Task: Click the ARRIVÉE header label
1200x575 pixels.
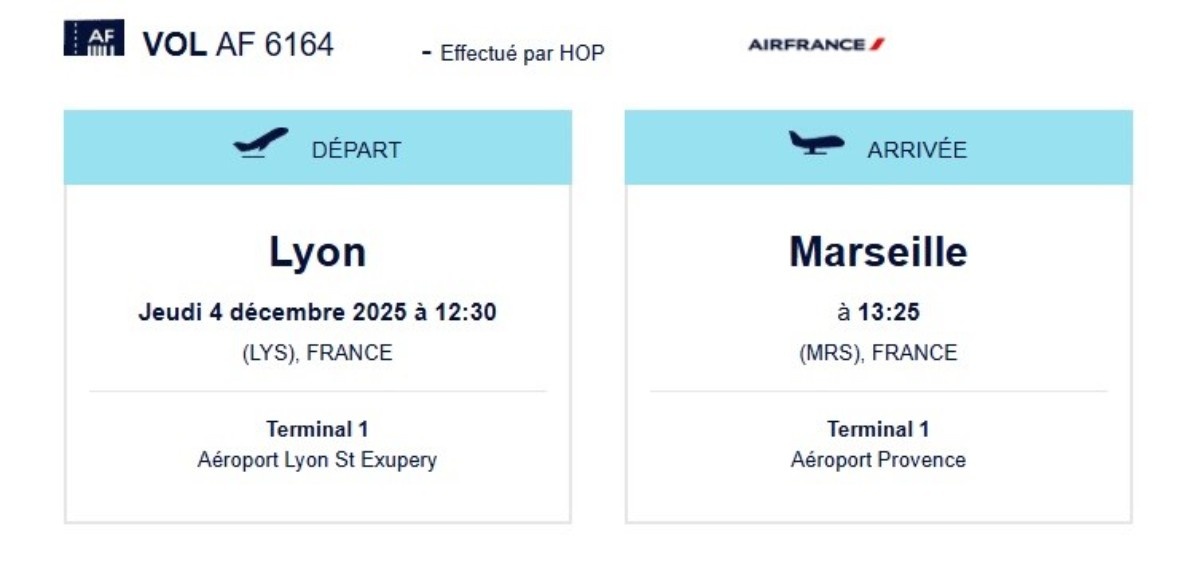Action: click(917, 150)
